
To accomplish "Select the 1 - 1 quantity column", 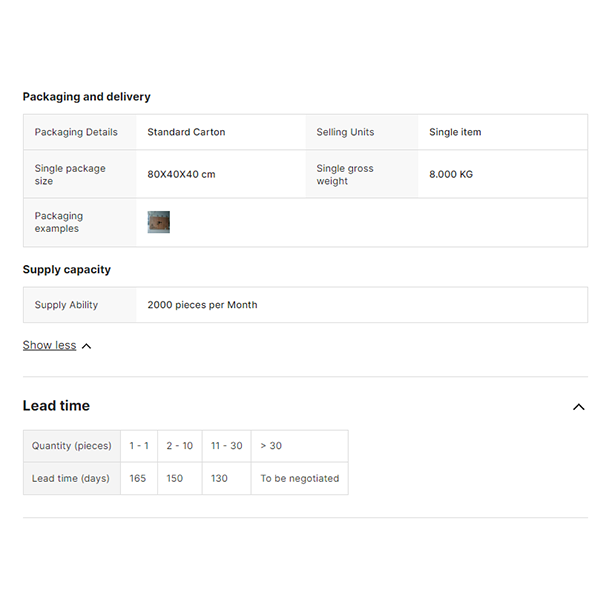I will pyautogui.click(x=138, y=446).
